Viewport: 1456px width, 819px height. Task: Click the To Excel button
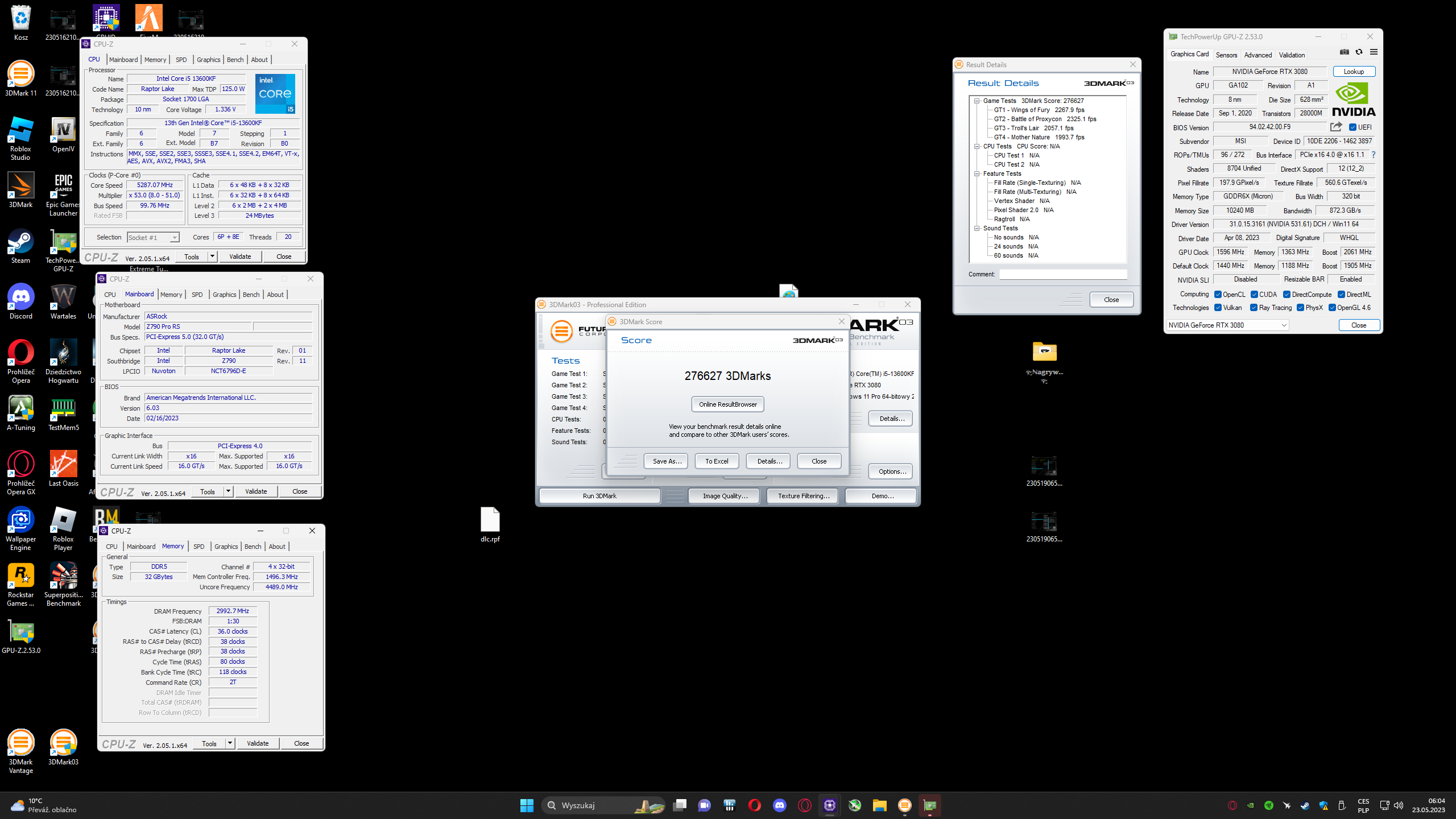(717, 461)
